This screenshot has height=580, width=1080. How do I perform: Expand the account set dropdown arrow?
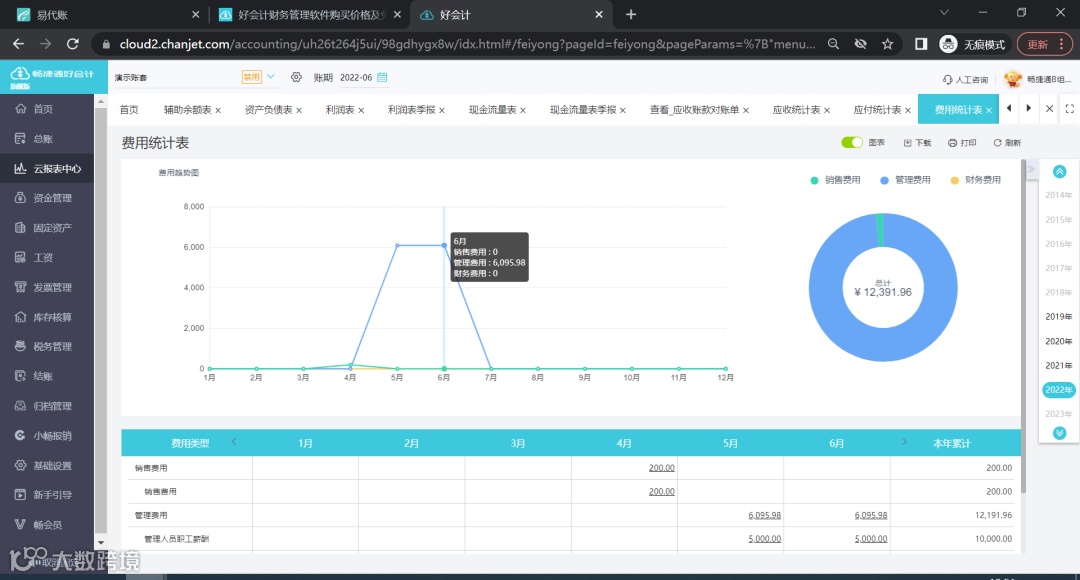point(271,76)
